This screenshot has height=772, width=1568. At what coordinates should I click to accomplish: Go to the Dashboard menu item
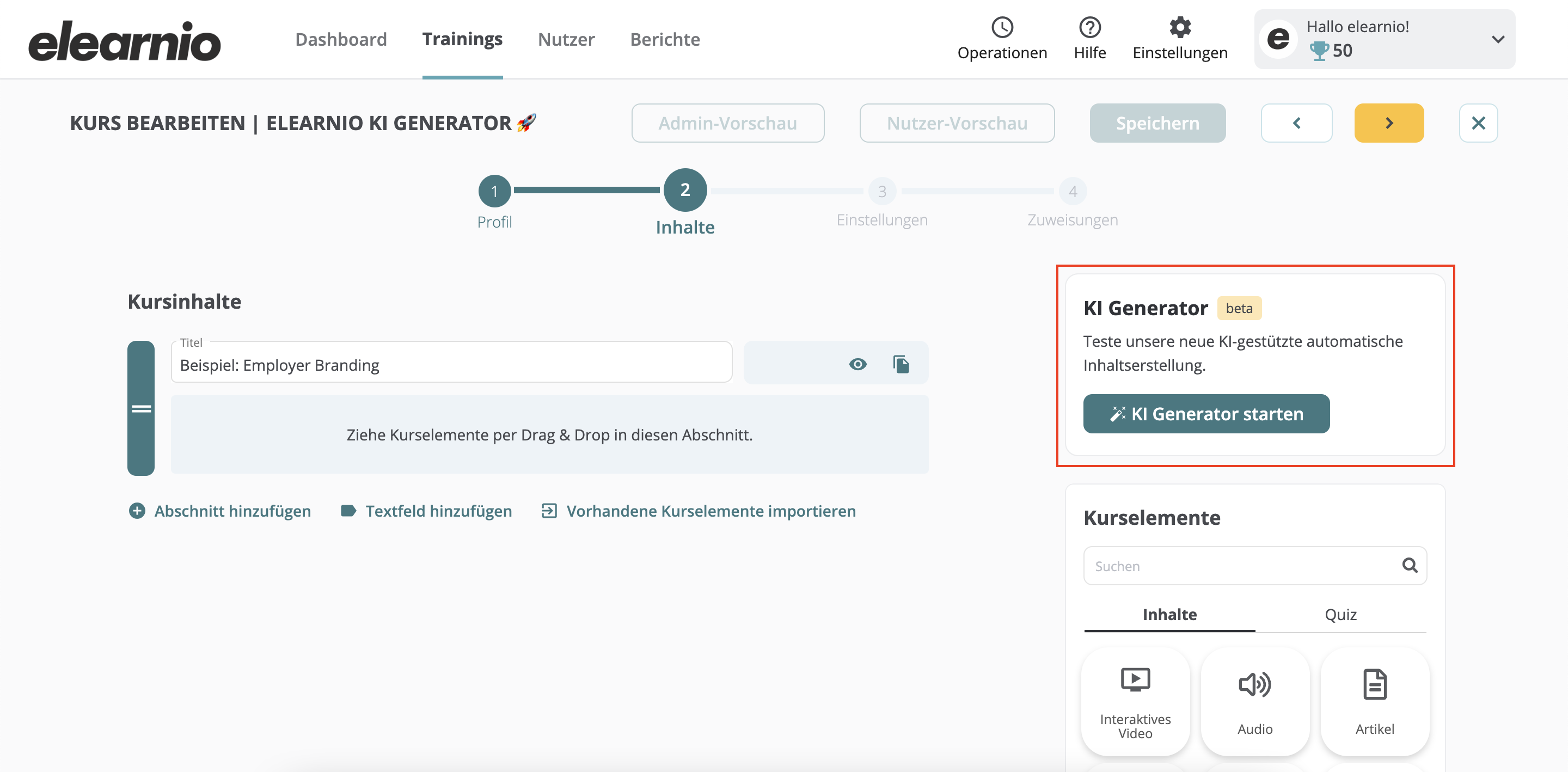point(341,40)
